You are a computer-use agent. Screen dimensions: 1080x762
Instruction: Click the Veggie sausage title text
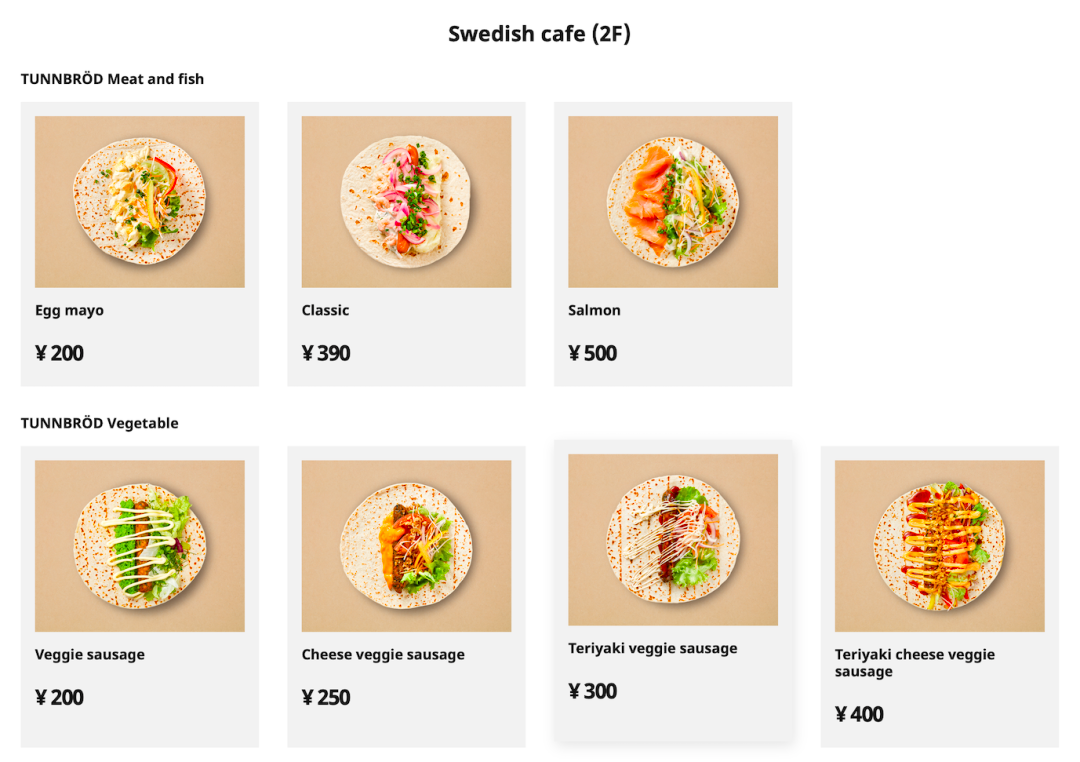point(90,655)
